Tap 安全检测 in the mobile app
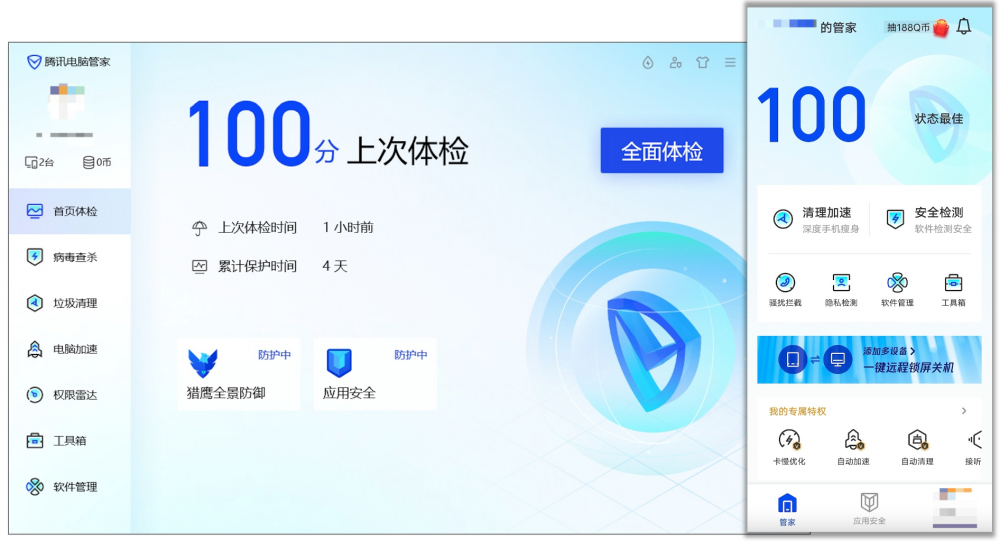The height and width of the screenshot is (541, 1000). pos(929,219)
